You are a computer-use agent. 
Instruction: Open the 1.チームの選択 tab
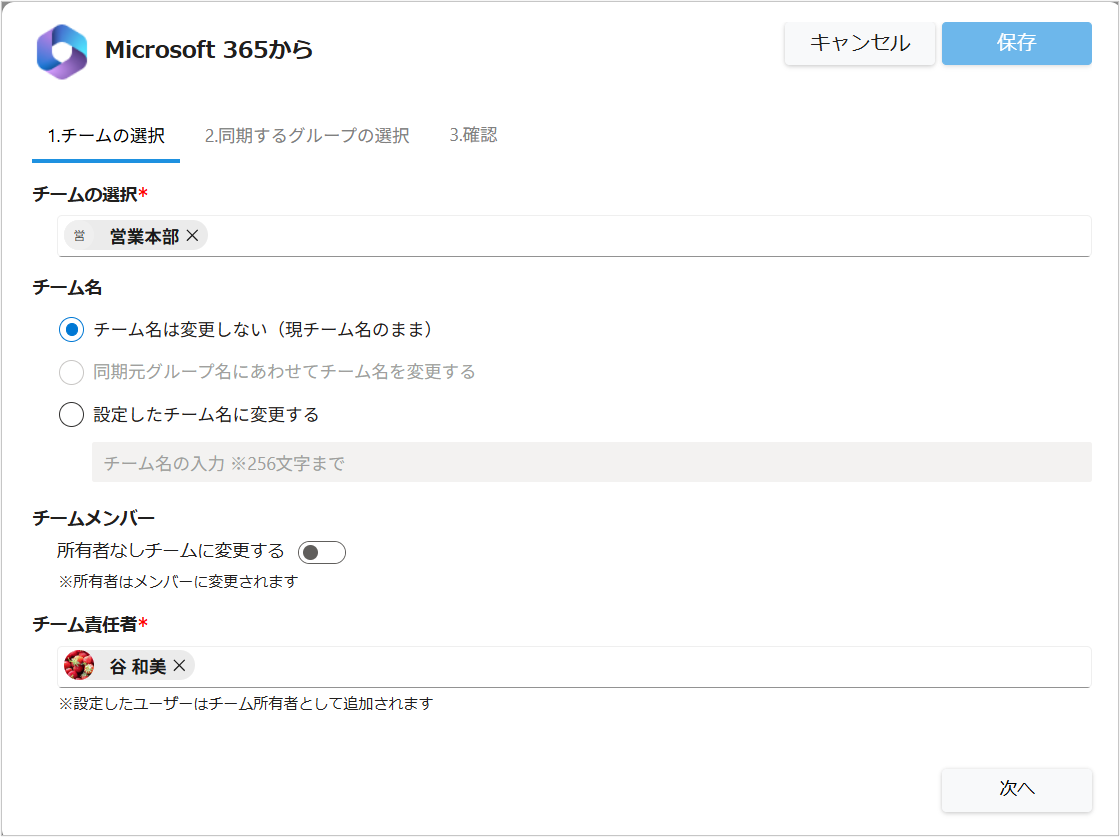click(x=106, y=136)
